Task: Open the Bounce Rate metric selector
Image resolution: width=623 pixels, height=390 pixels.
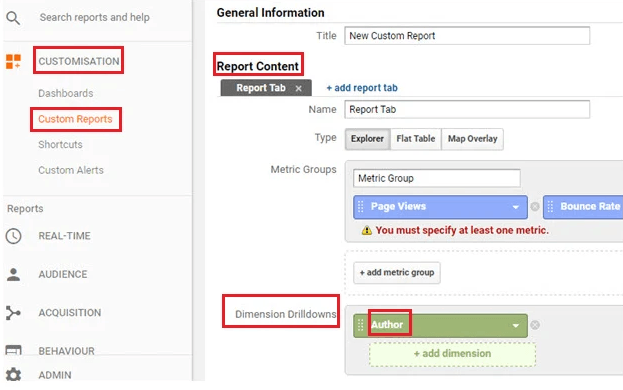Action: point(583,207)
